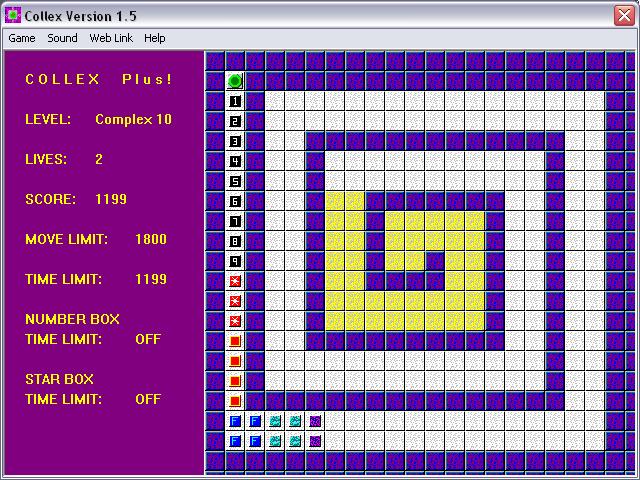Image resolution: width=640 pixels, height=480 pixels.
Task: Click the 'COLLEX Plus!' heading
Action: tap(99, 79)
